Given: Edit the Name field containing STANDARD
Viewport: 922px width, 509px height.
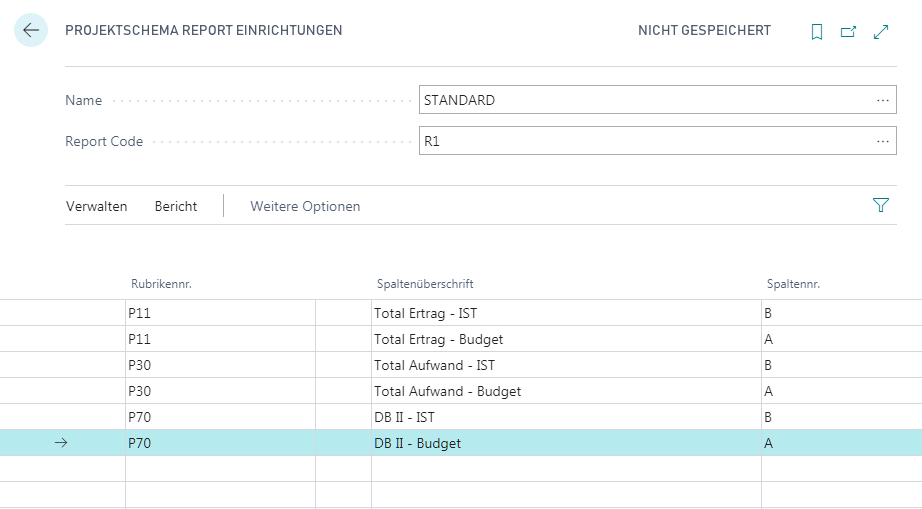Looking at the screenshot, I should [x=657, y=99].
